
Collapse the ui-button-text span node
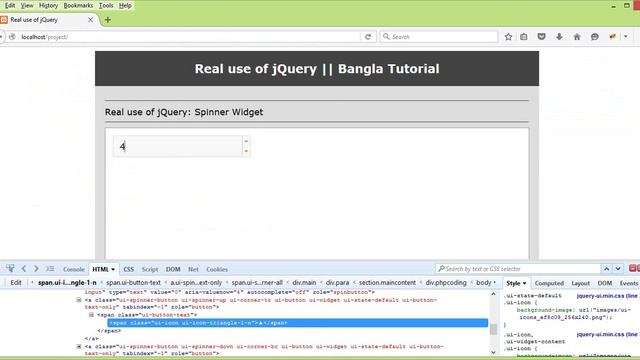pos(91,315)
